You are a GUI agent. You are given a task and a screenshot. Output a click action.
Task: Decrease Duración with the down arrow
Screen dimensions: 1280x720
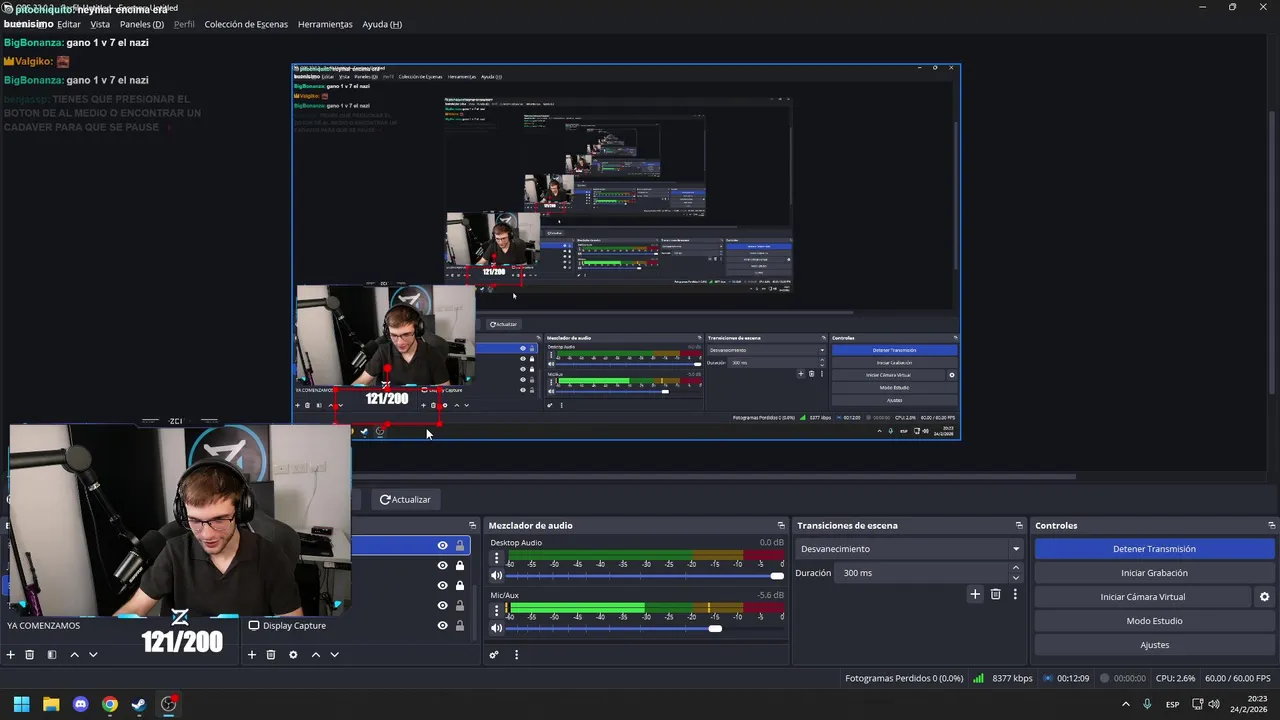(x=1016, y=578)
